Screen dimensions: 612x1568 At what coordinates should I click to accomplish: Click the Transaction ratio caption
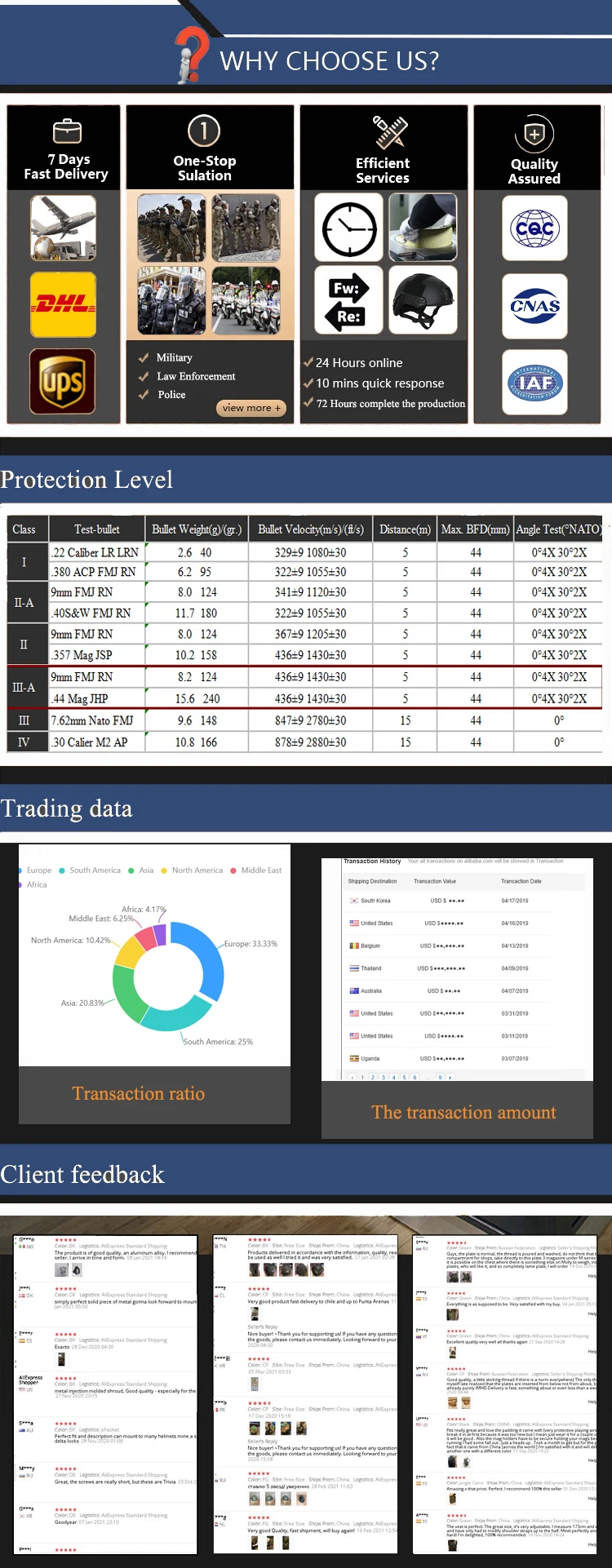139,1094
